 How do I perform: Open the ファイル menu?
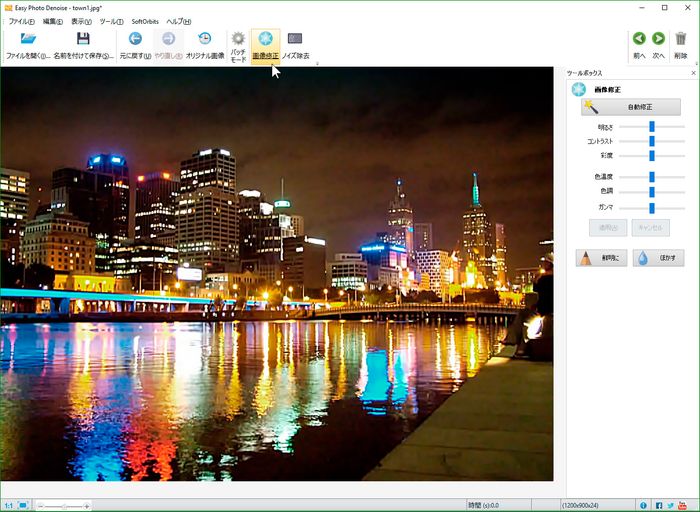21,21
